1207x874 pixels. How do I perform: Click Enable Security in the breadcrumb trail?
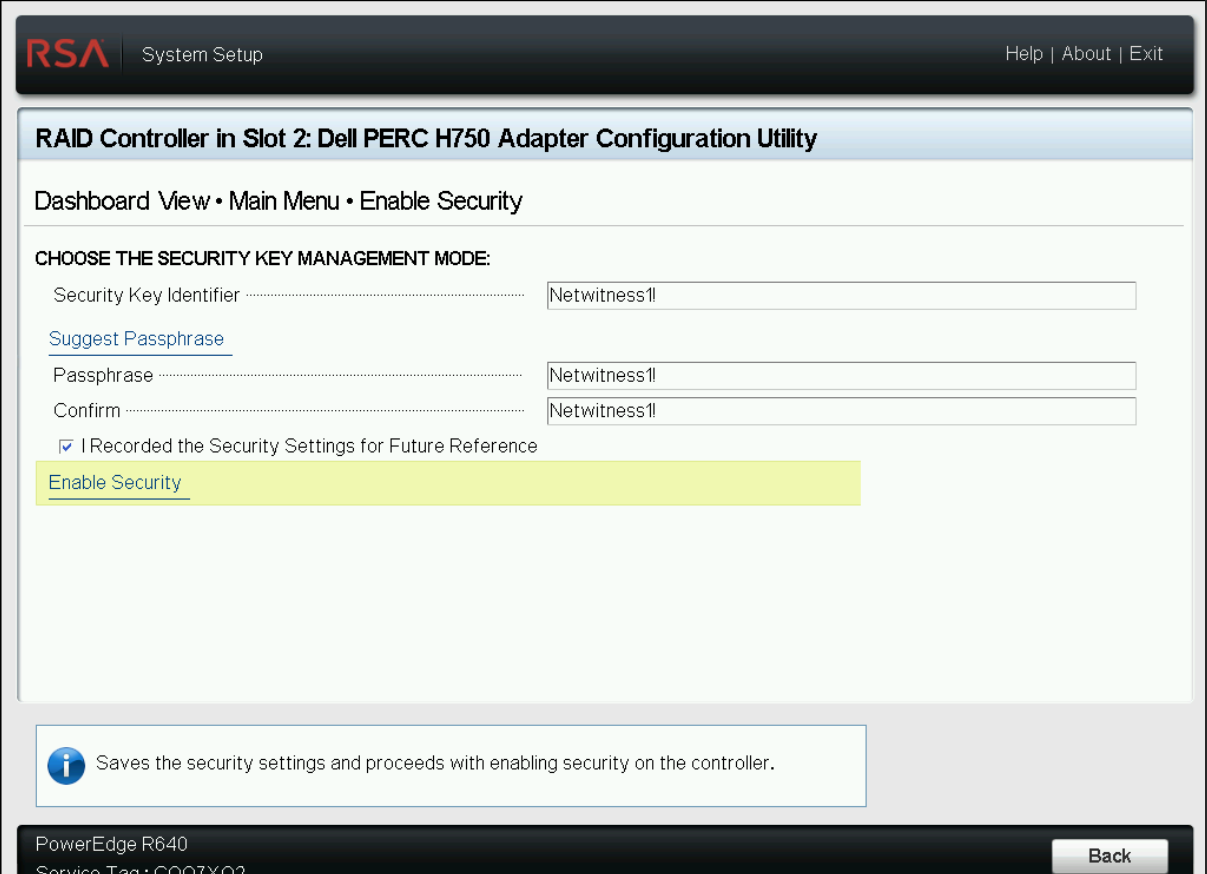click(x=441, y=201)
